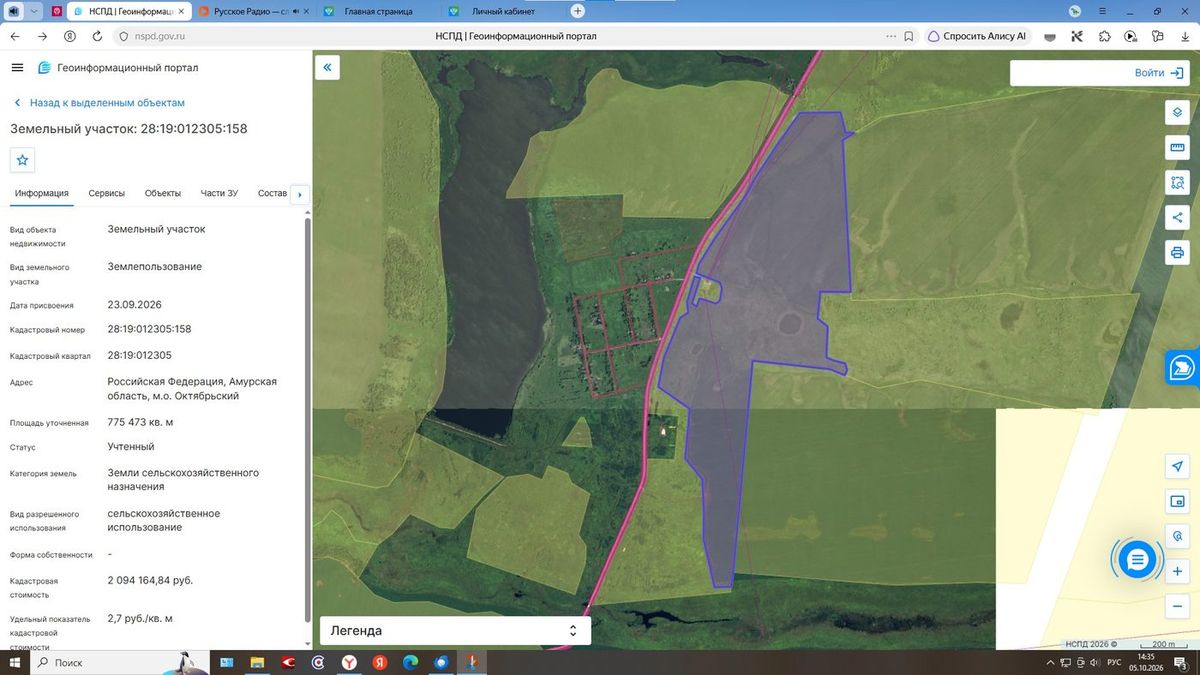Switch to Личный кабинет browser tab

point(503,11)
